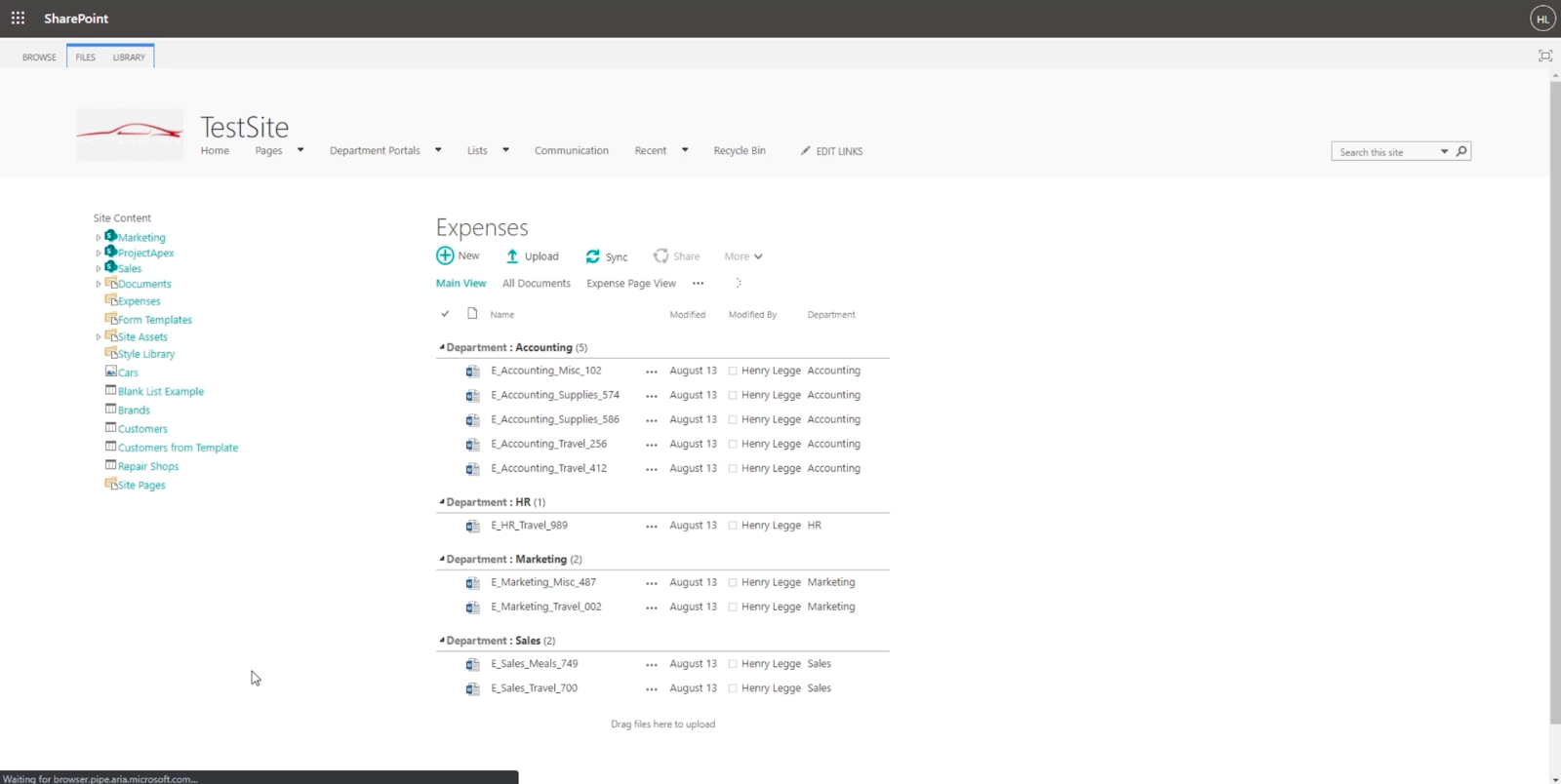Click the Brands list icon in tree
Image resolution: width=1561 pixels, height=784 pixels.
tap(111, 409)
